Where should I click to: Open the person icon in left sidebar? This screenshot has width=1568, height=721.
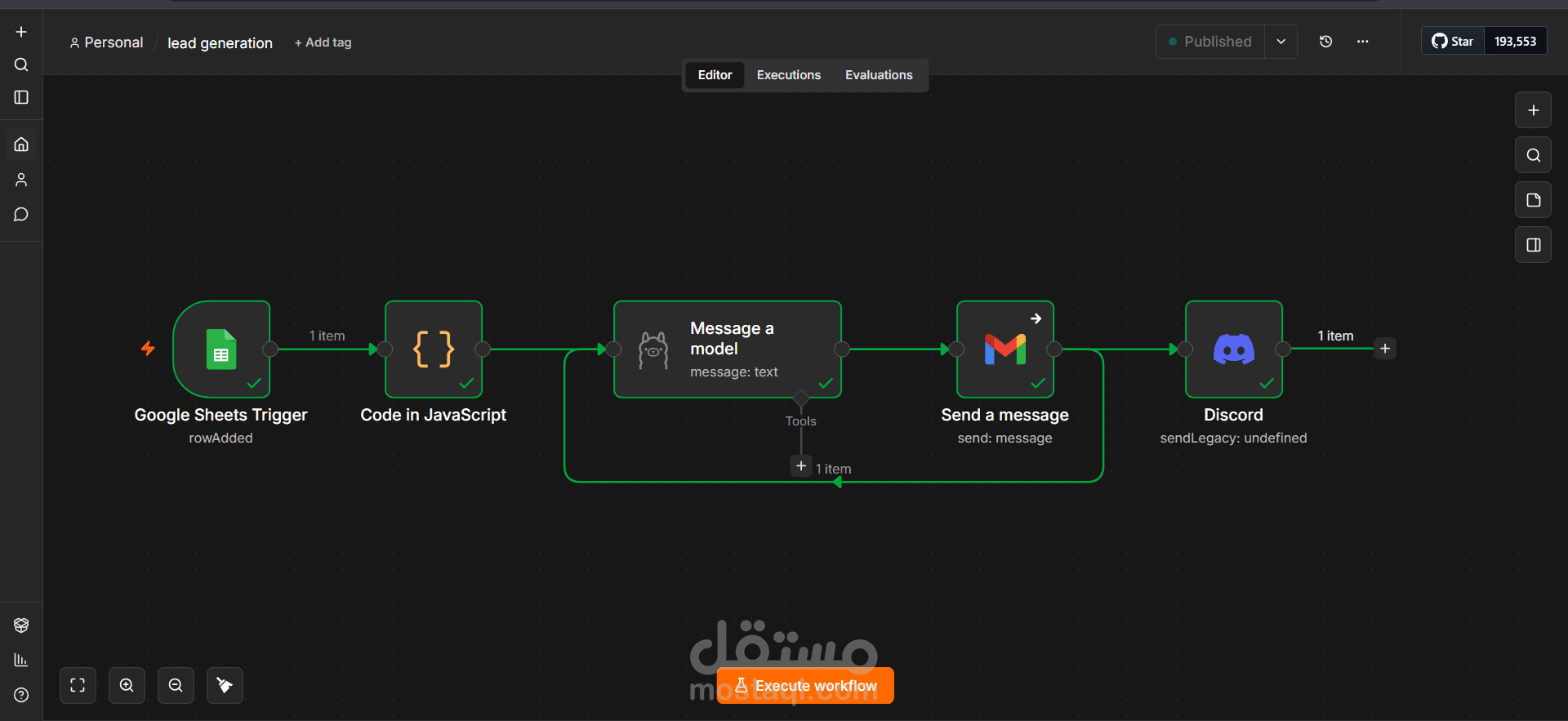[x=21, y=180]
